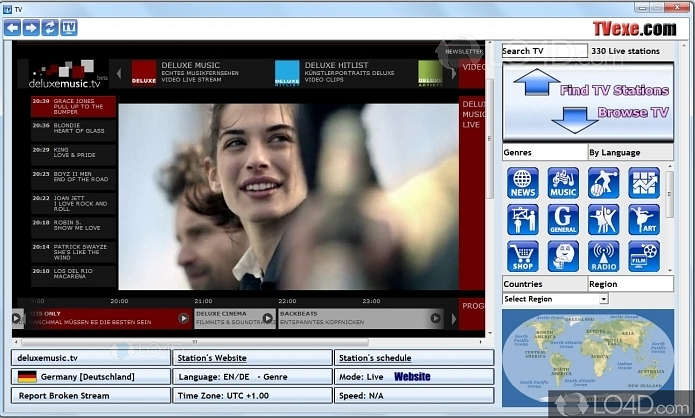Open the Station's schedule link
The image size is (695, 418).
pyautogui.click(x=414, y=358)
